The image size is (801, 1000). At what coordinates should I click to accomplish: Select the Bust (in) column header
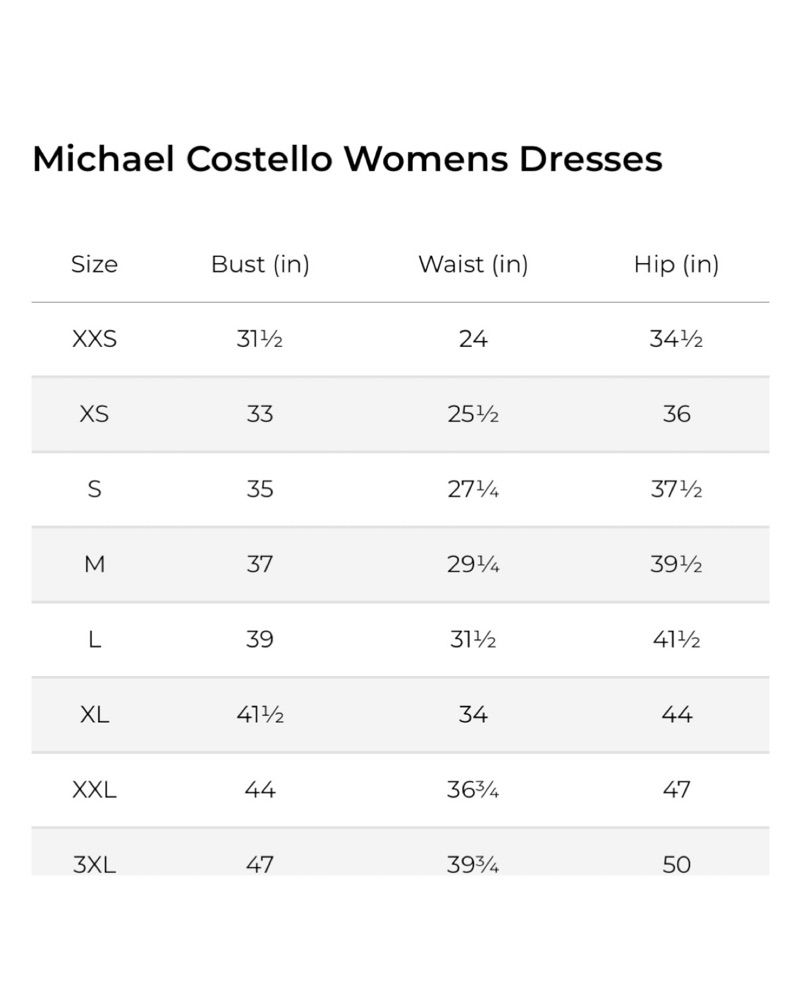click(260, 265)
